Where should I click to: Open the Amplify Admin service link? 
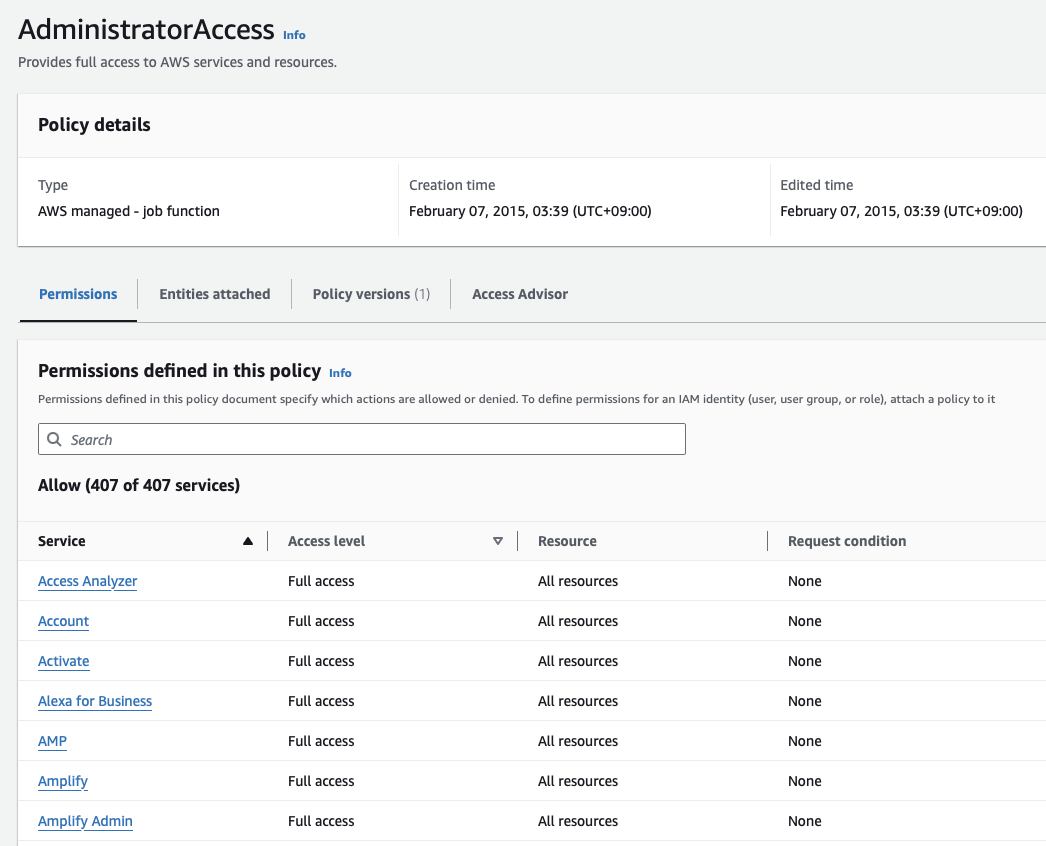click(x=85, y=821)
